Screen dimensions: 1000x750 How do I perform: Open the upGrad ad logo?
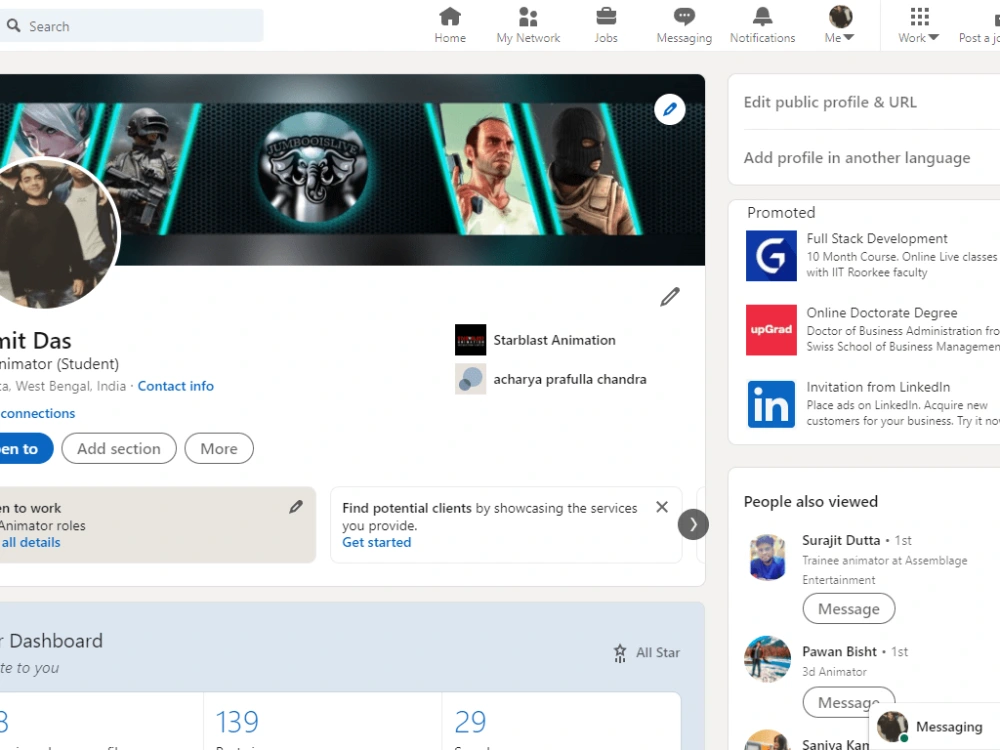pos(771,330)
